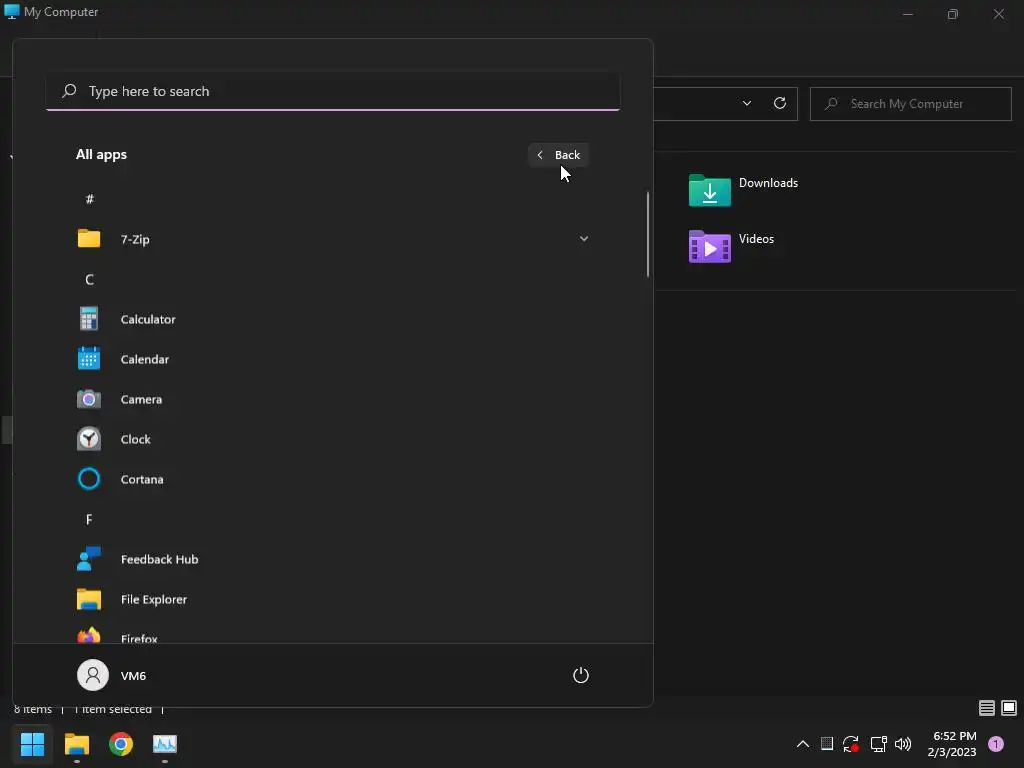The width and height of the screenshot is (1024, 768).
Task: Open the 7-Zip folder icon
Action: (89, 239)
